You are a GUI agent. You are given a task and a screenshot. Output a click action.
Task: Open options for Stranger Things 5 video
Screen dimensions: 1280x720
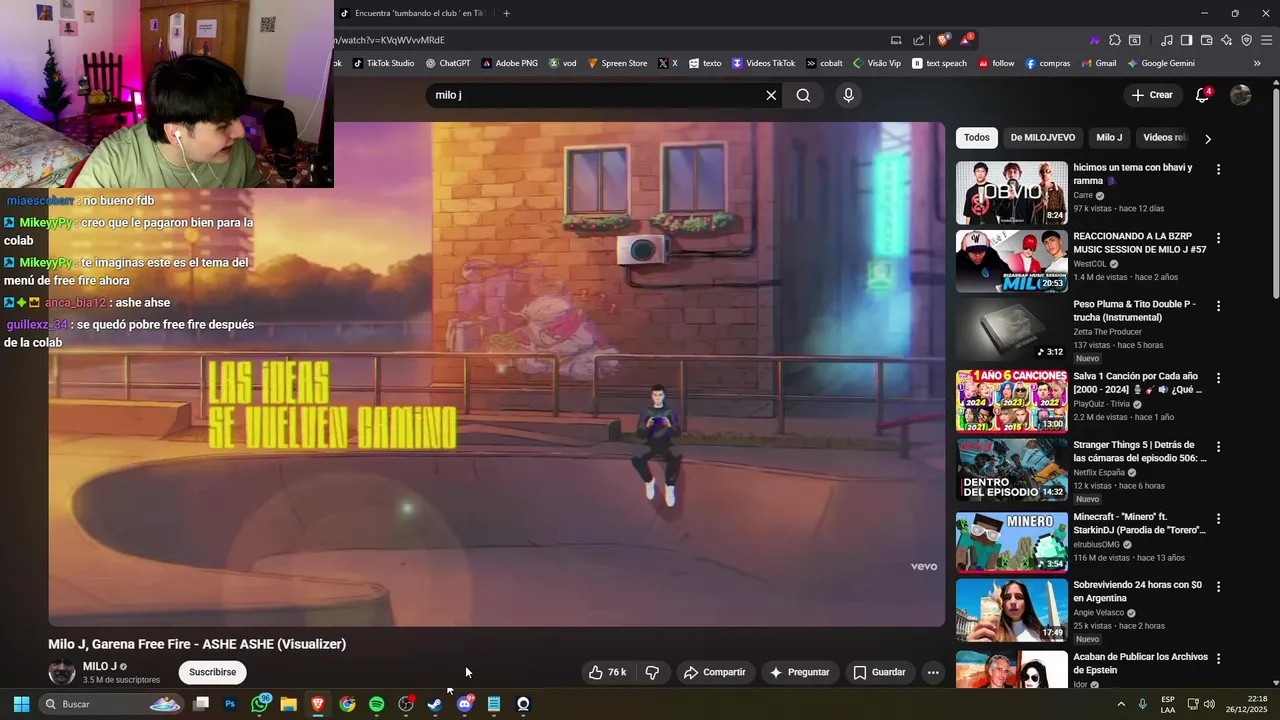coord(1218,446)
